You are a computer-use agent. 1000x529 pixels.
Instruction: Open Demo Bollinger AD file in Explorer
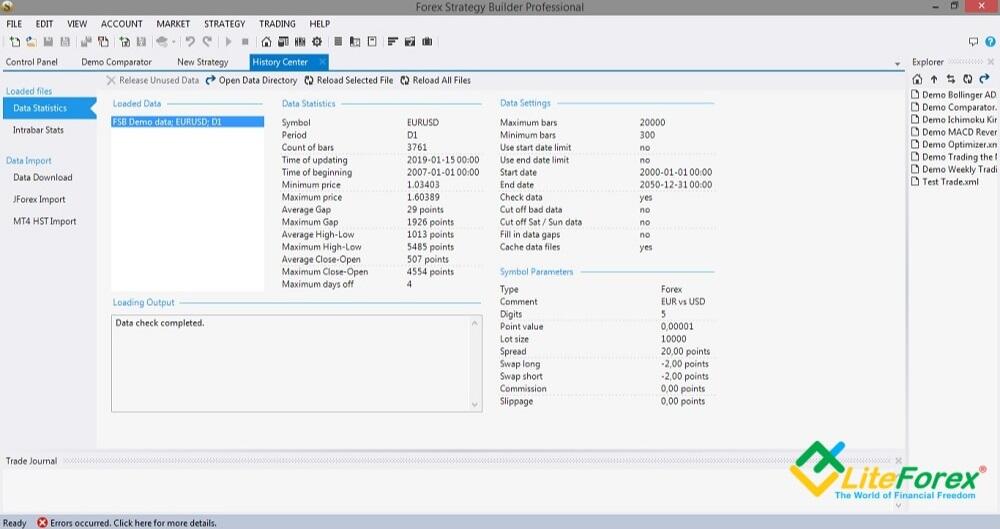954,94
